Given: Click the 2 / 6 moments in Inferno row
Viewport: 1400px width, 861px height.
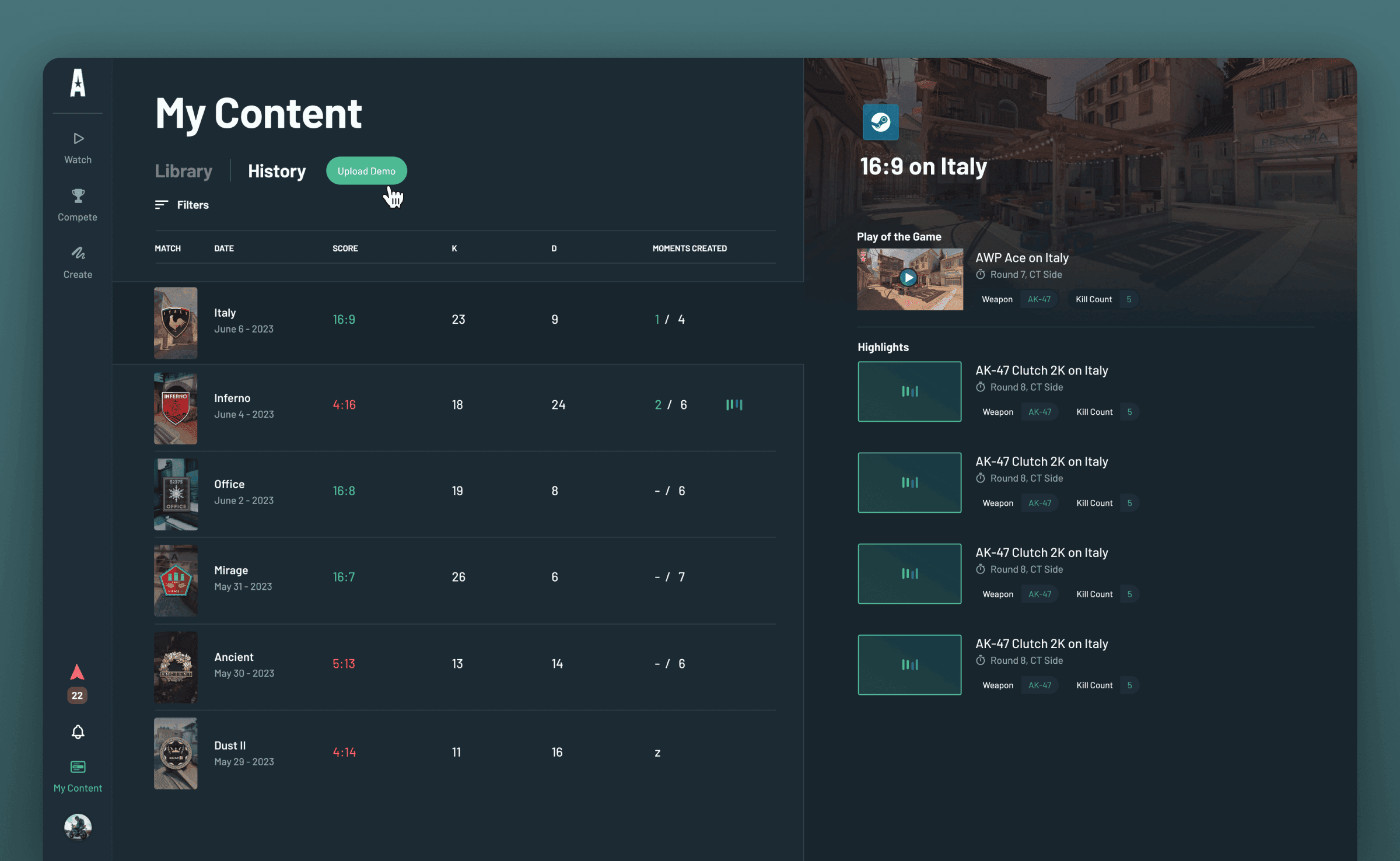Looking at the screenshot, I should 671,404.
